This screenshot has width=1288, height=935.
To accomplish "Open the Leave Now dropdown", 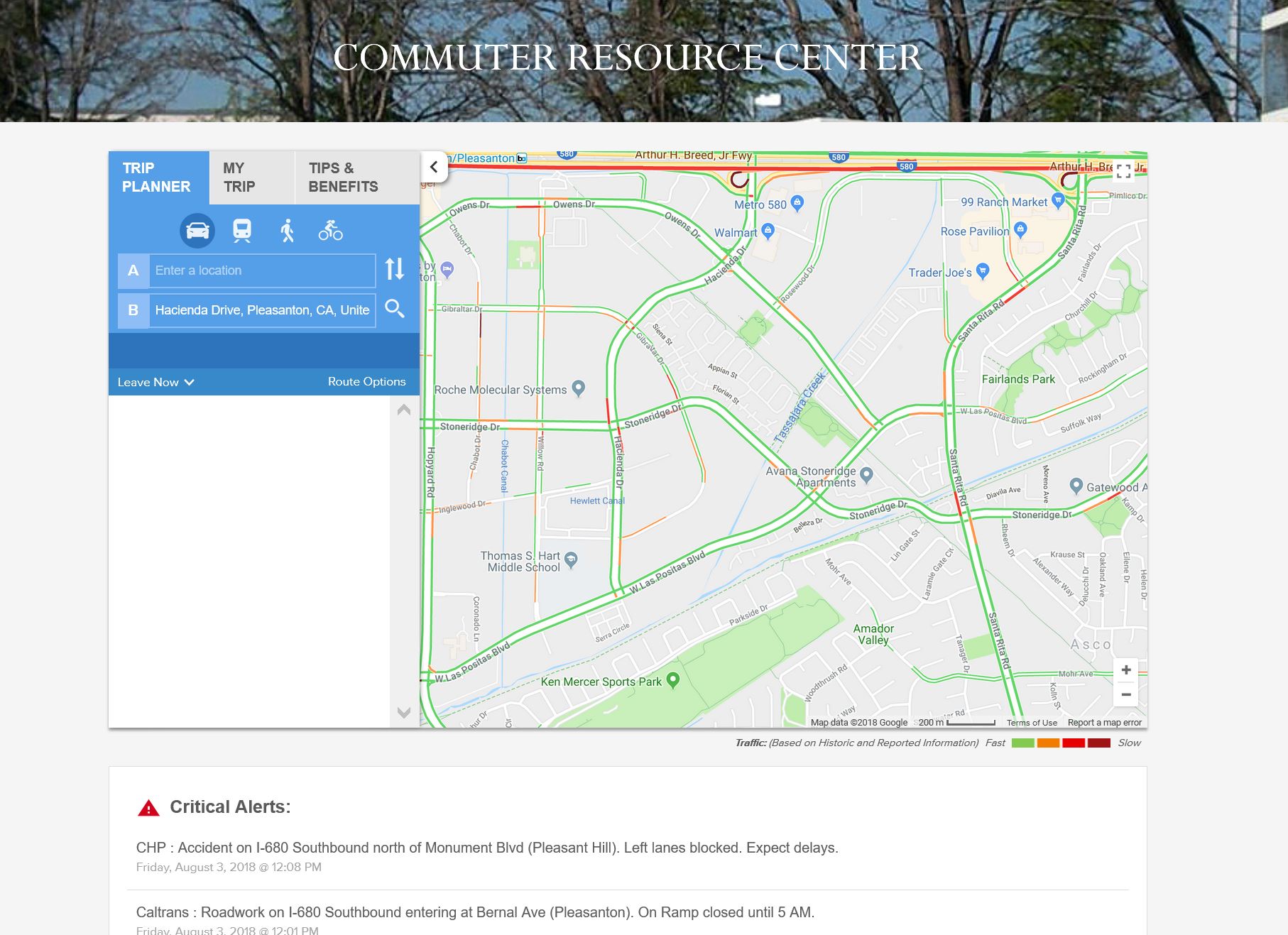I will pyautogui.click(x=155, y=382).
